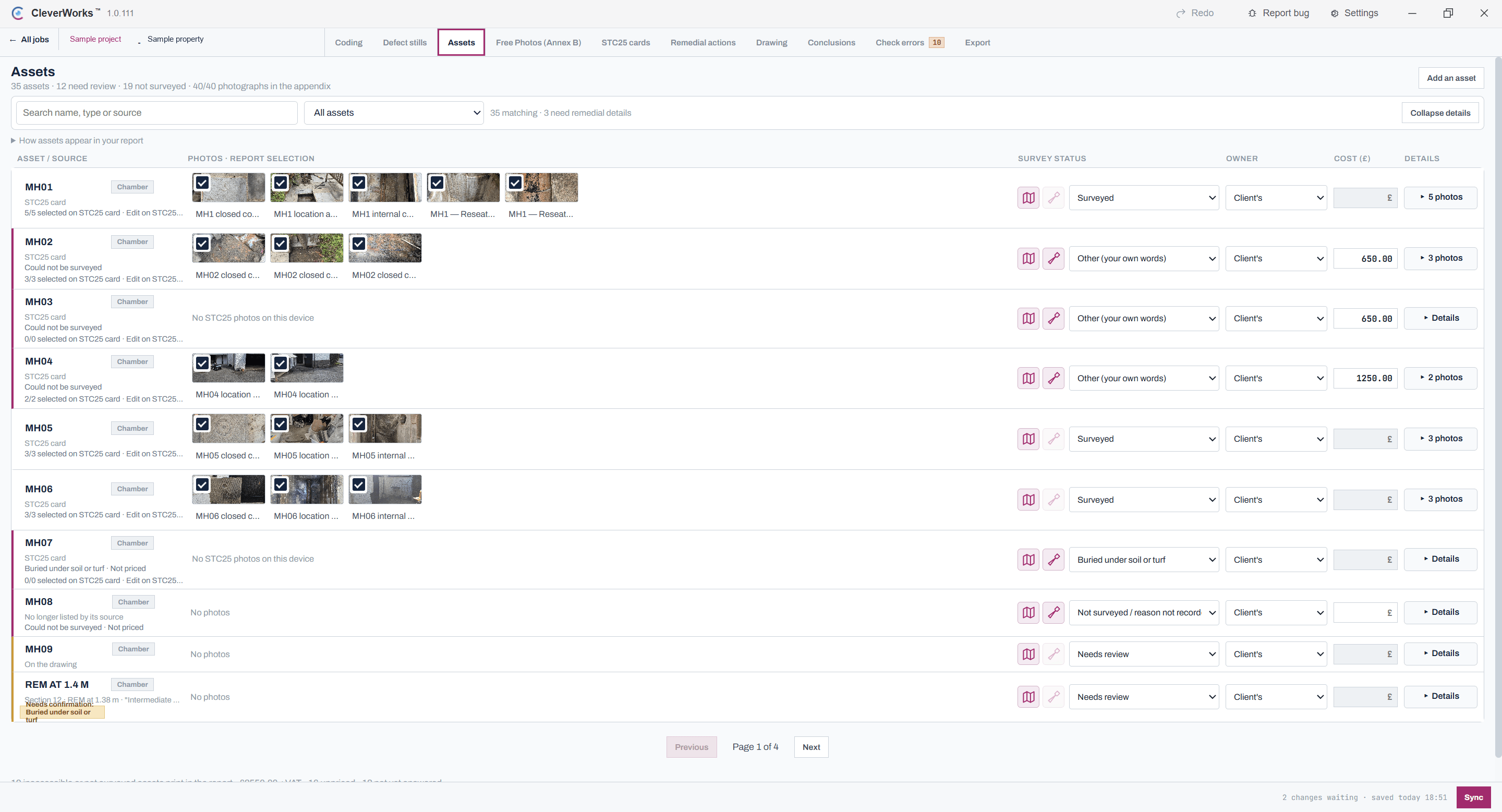Click the wrench icon for MH08

coord(1053,613)
